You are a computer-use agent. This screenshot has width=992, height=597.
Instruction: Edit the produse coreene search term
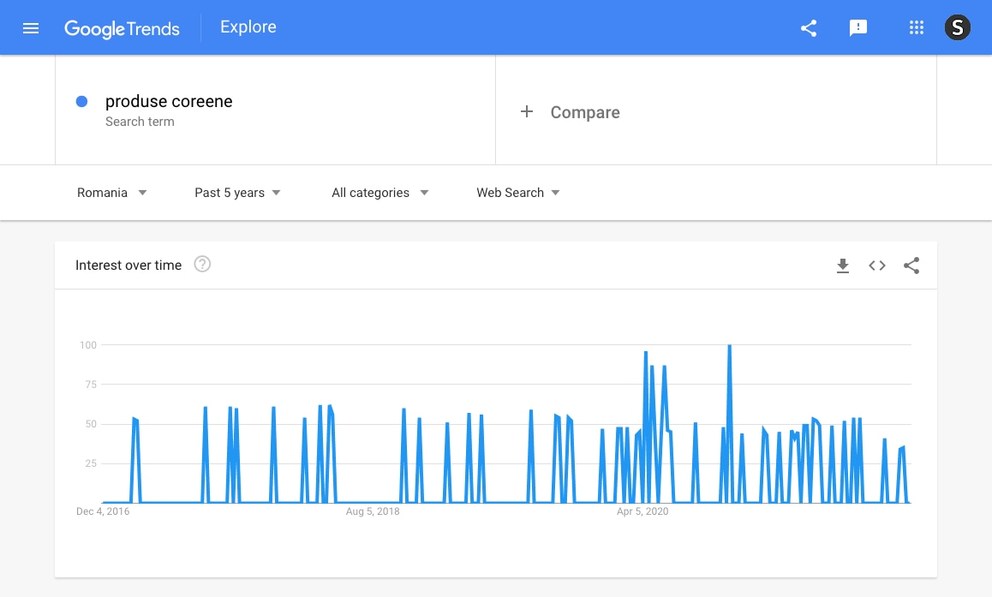[169, 102]
